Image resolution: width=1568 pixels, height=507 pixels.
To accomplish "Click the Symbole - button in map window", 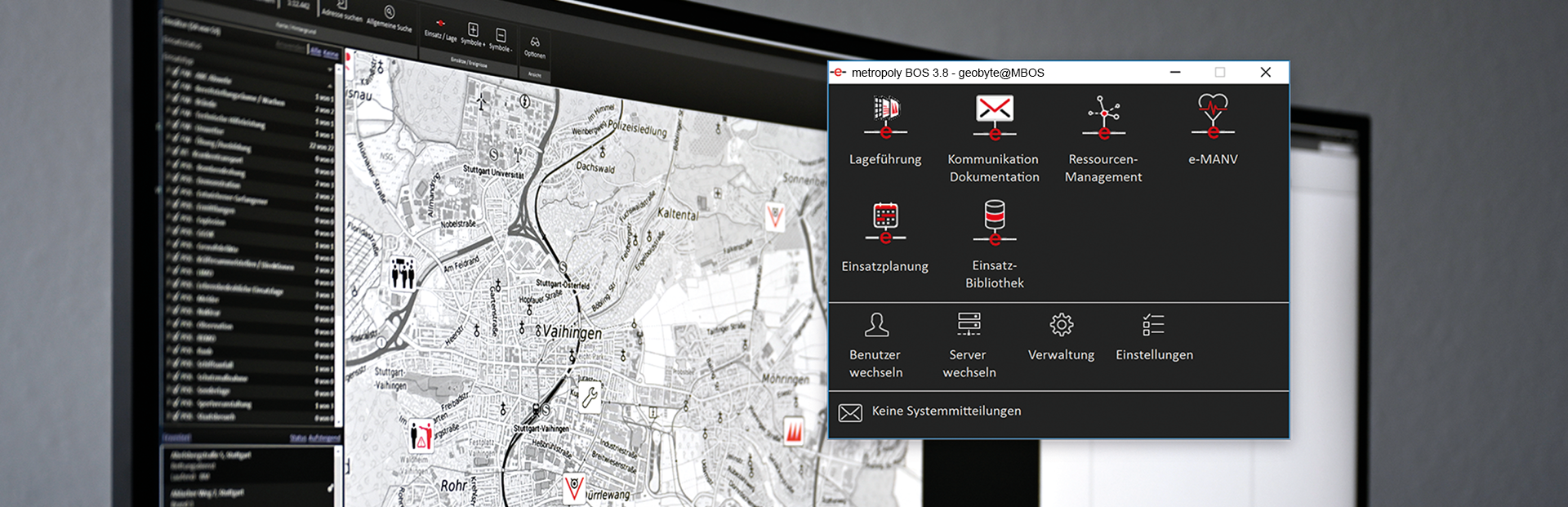I will point(501,40).
